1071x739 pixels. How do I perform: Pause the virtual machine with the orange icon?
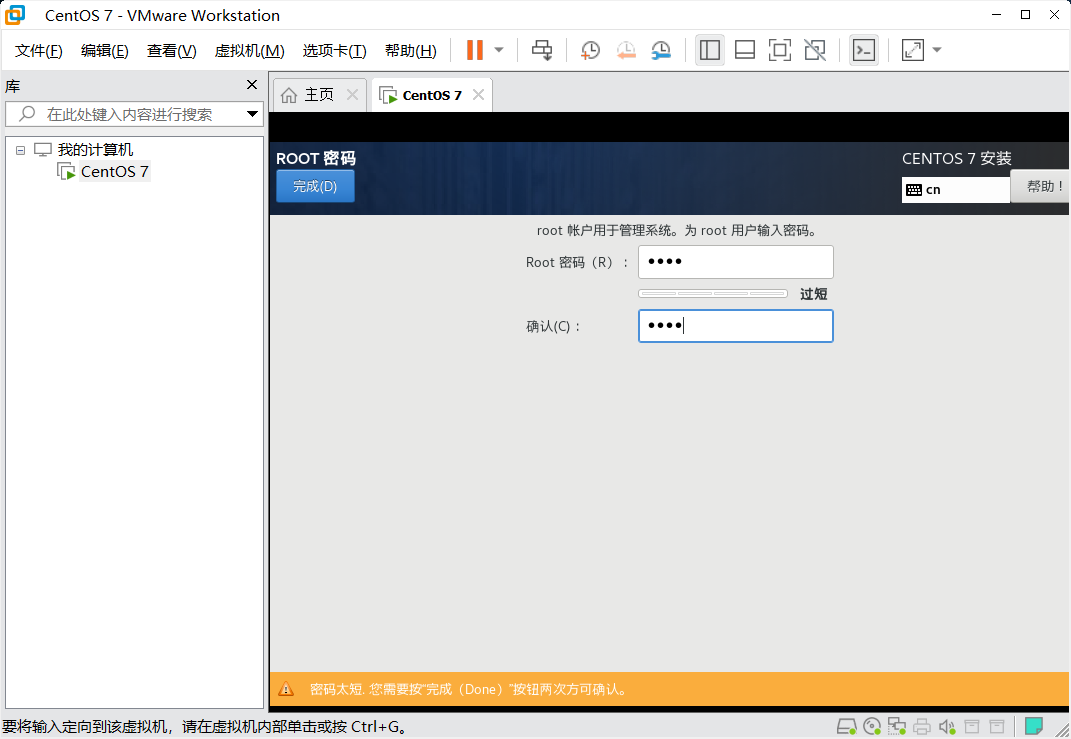point(475,50)
